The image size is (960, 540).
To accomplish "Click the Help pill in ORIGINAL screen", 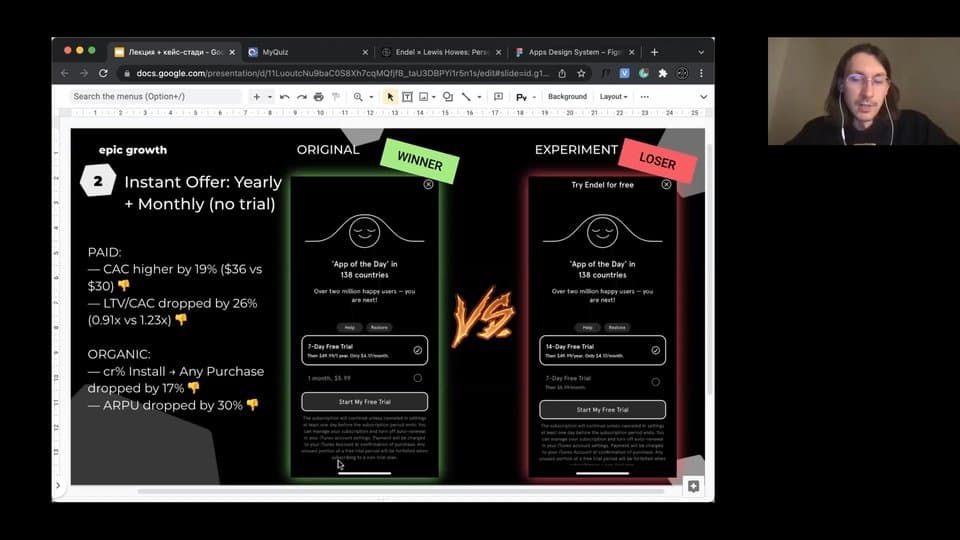I will point(349,327).
